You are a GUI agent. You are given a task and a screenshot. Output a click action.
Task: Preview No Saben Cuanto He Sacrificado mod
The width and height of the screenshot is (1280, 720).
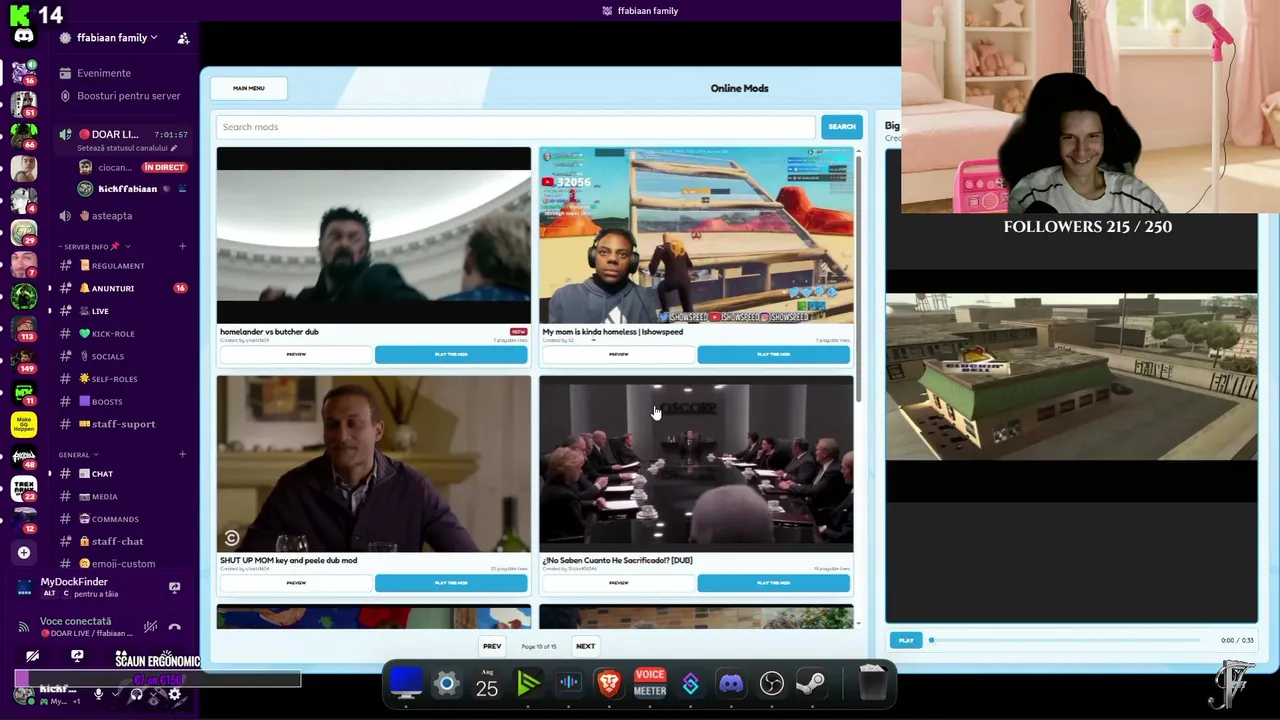(619, 583)
